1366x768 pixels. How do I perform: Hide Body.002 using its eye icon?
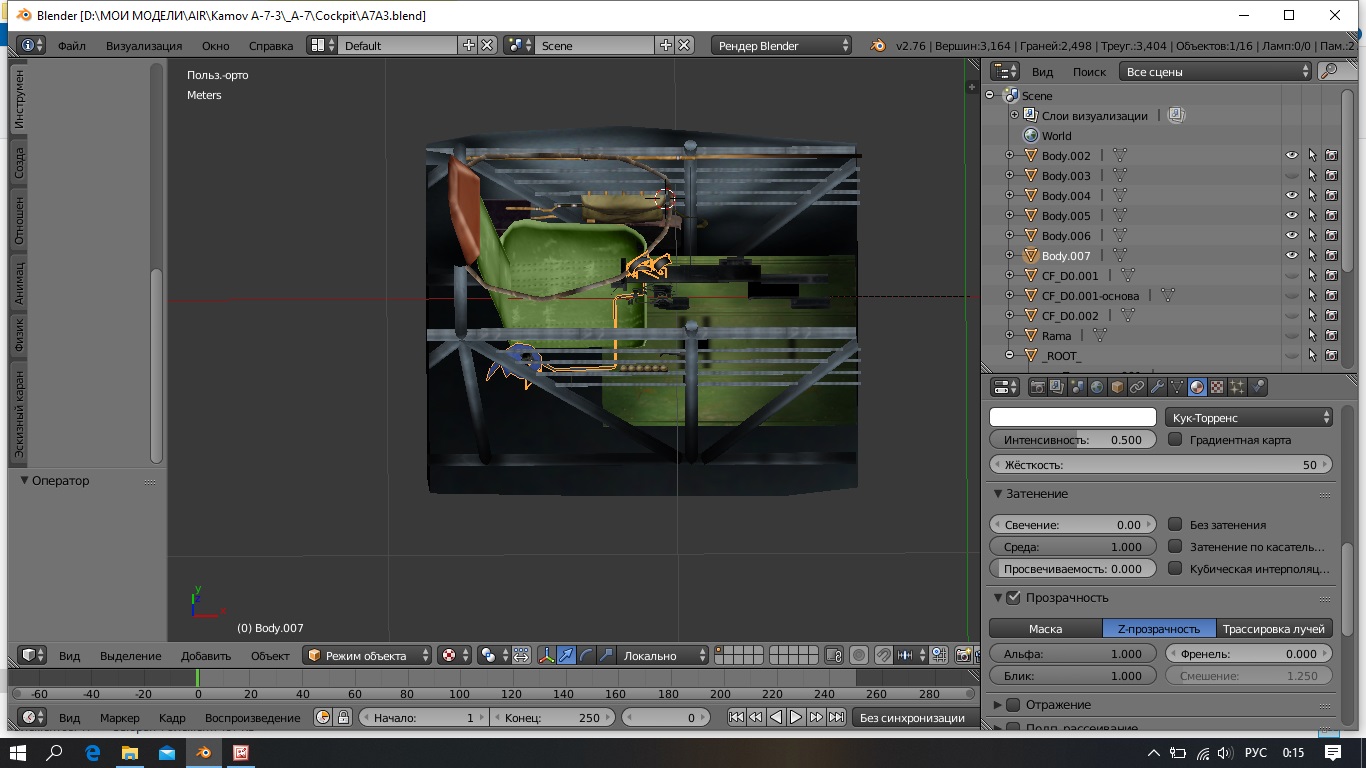(x=1292, y=155)
